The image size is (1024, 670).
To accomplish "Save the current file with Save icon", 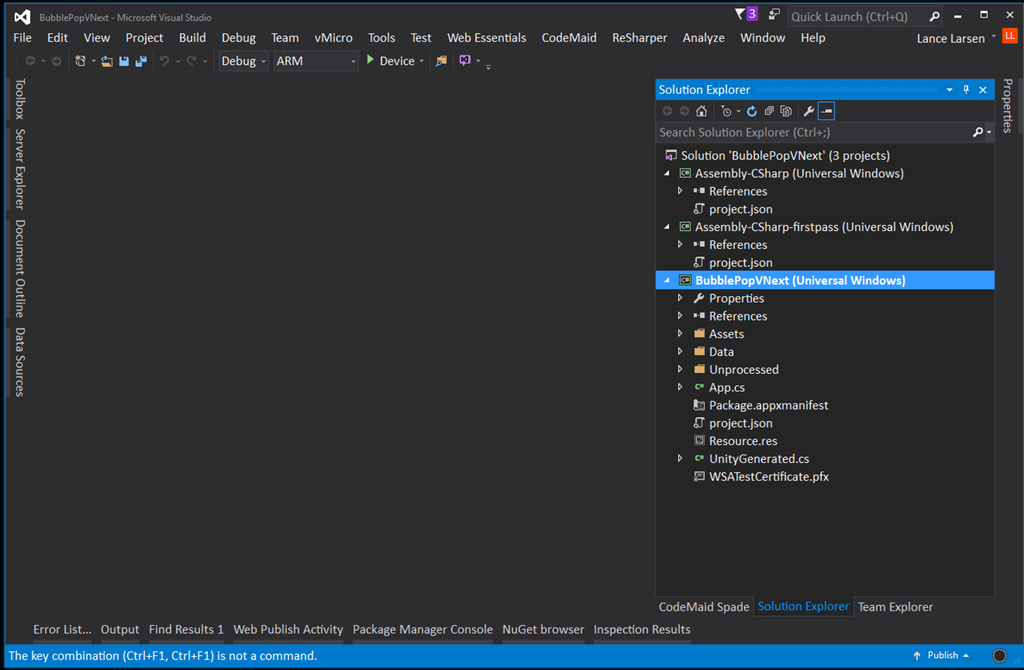I will point(123,61).
